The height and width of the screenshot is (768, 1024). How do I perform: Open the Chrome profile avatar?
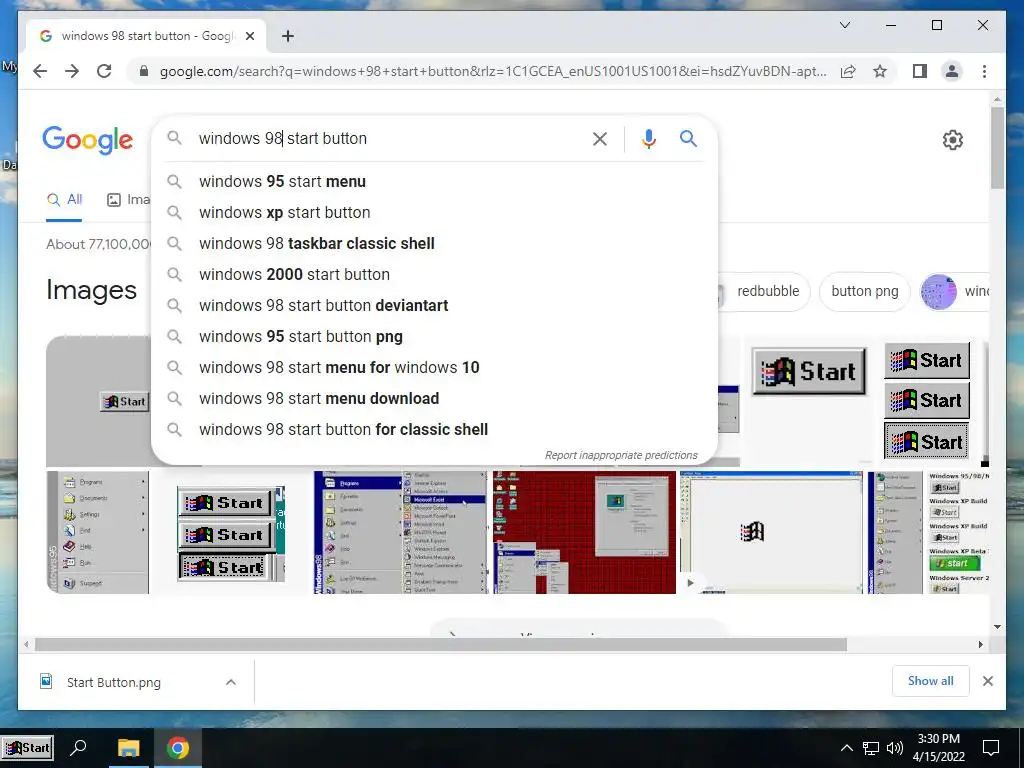click(x=952, y=71)
